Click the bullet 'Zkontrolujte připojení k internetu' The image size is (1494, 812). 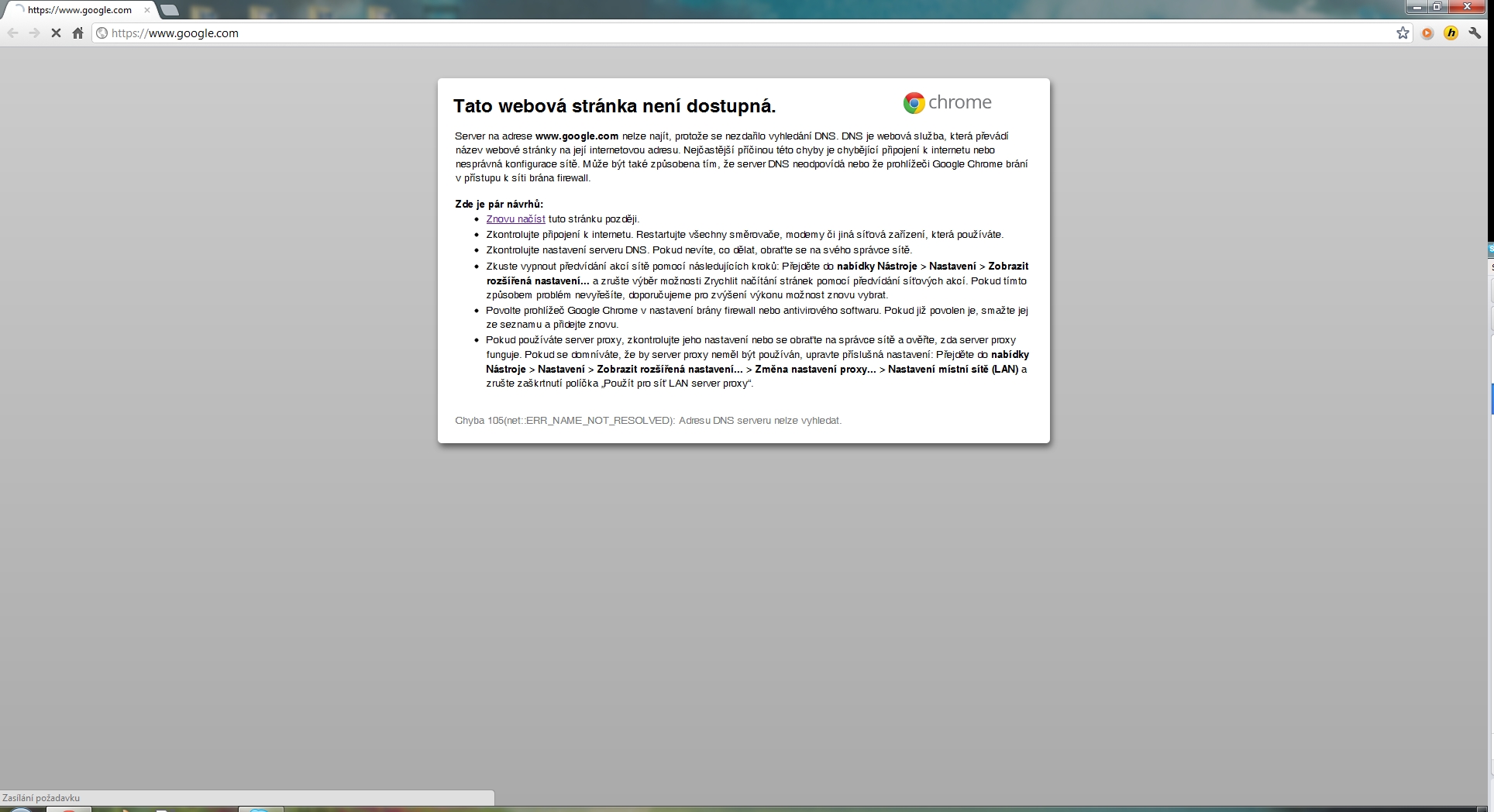[x=745, y=235]
